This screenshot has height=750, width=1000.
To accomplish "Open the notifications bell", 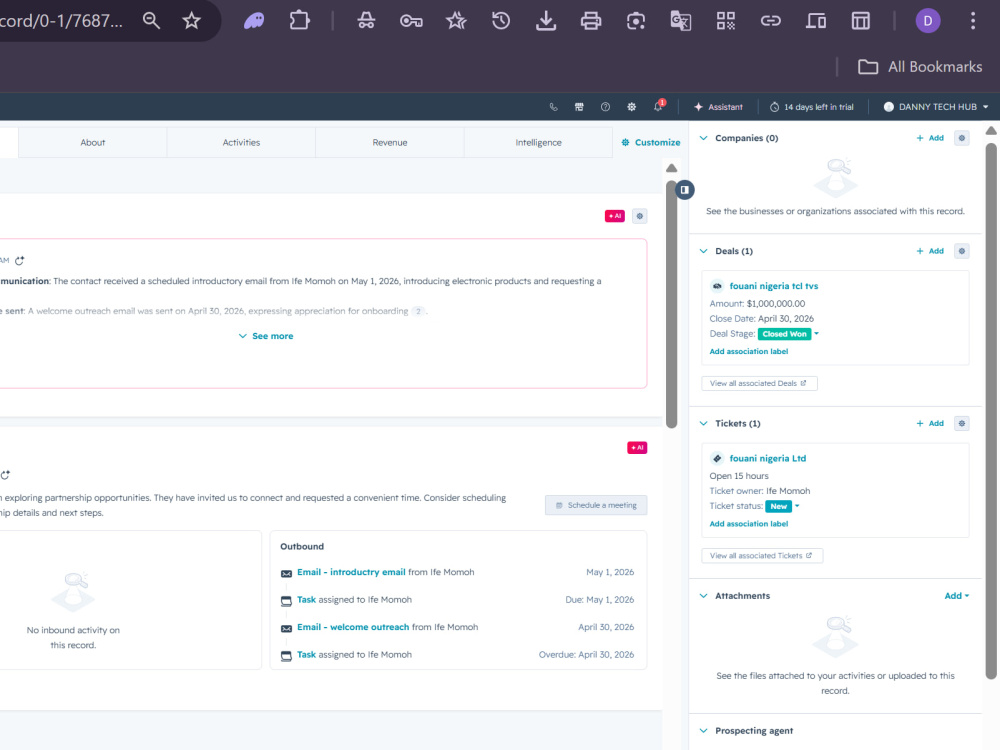I will coord(658,107).
